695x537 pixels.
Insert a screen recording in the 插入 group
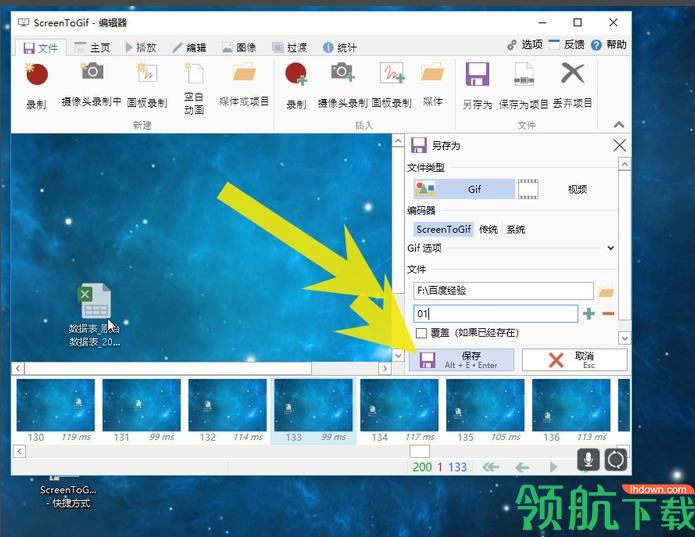(296, 86)
